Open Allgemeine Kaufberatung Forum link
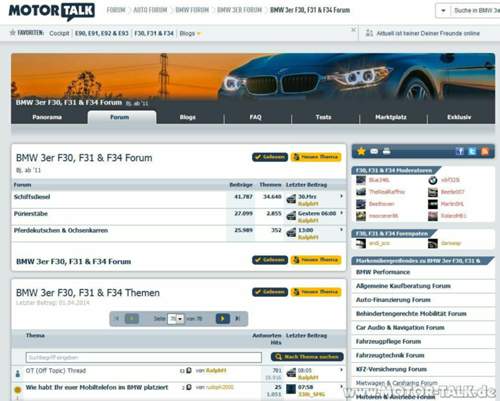 [x=403, y=286]
